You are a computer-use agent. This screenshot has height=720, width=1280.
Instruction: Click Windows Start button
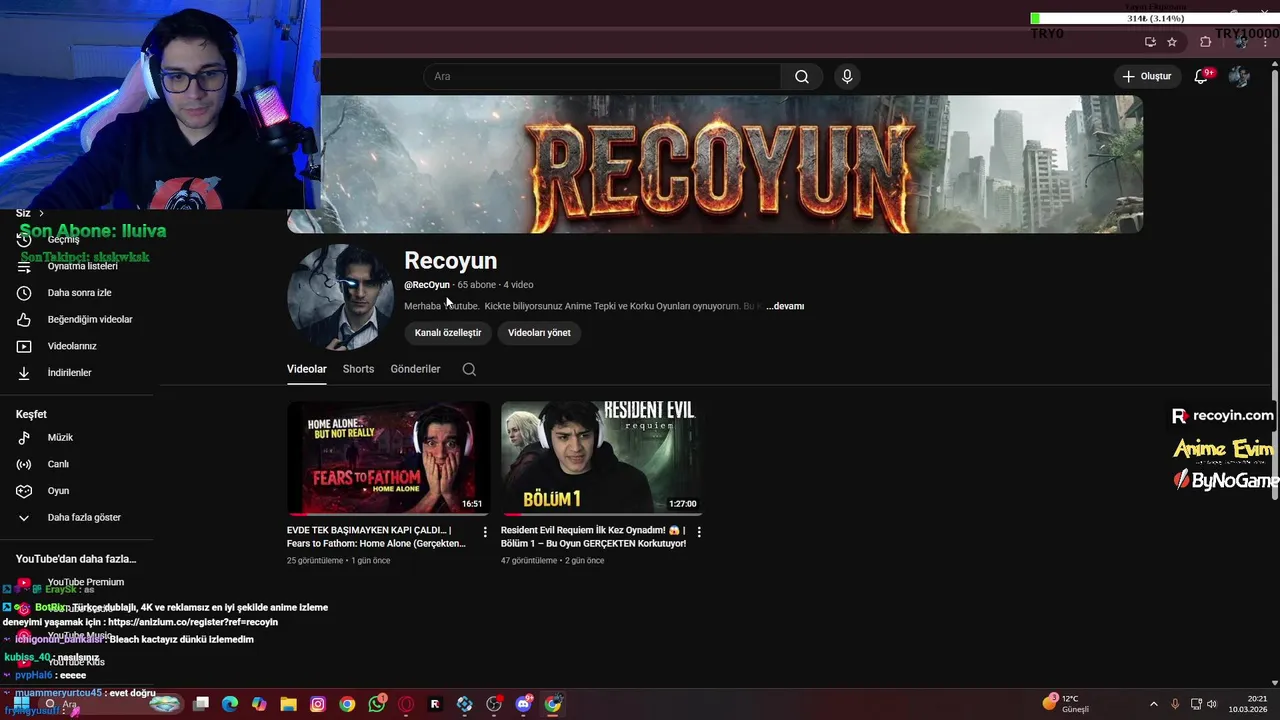point(21,704)
